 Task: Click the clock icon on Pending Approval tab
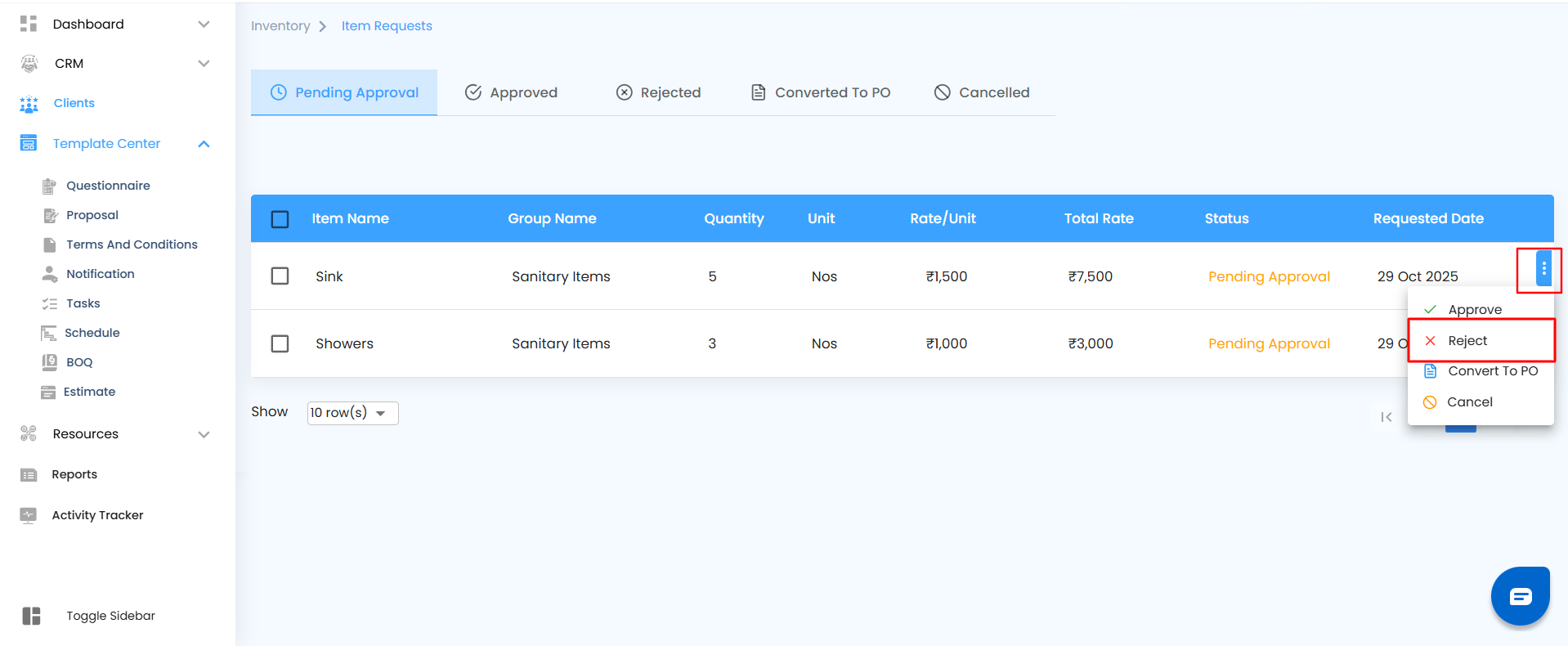tap(279, 92)
